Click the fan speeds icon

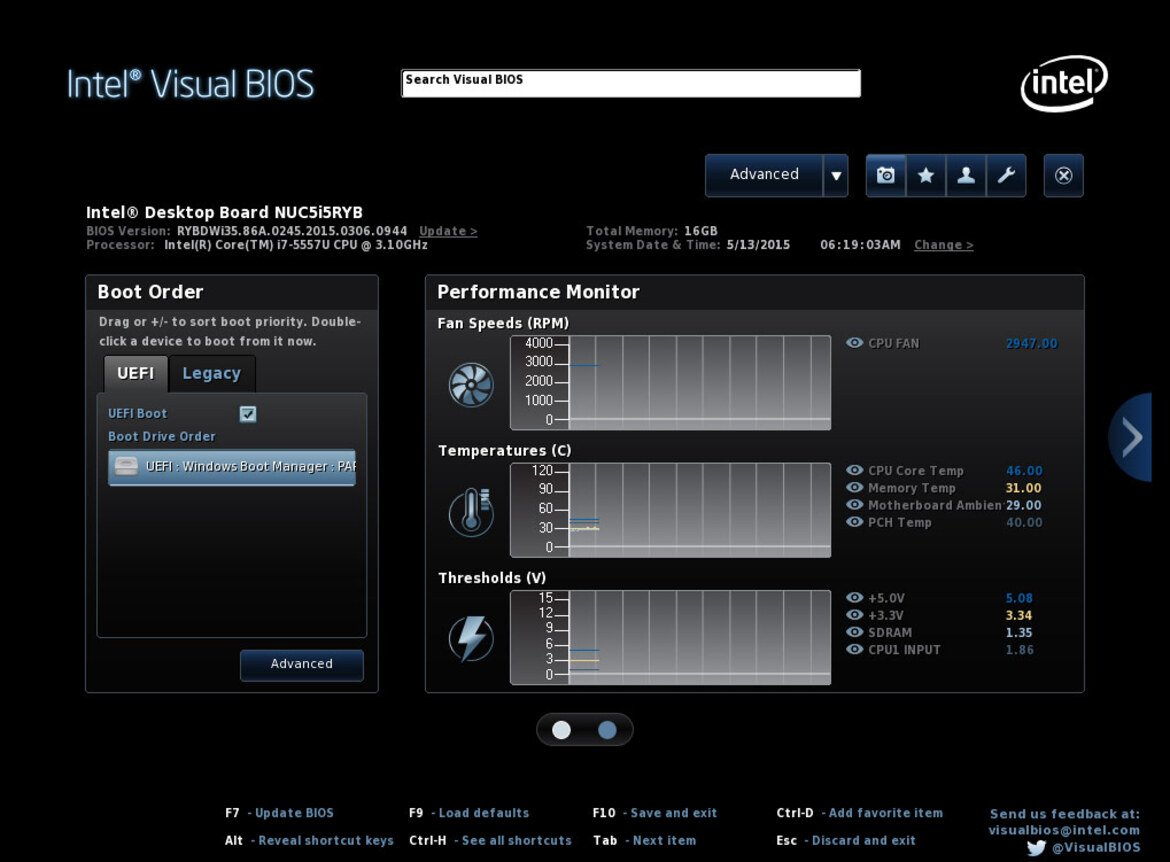(471, 385)
